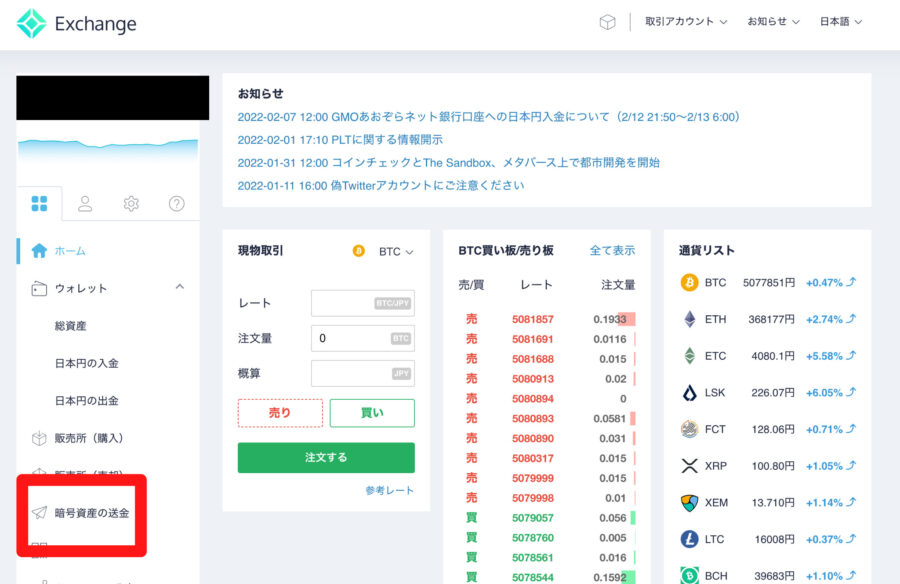Screen dimensions: 900x584
Task: Click the green 注文する button
Action: 326,458
